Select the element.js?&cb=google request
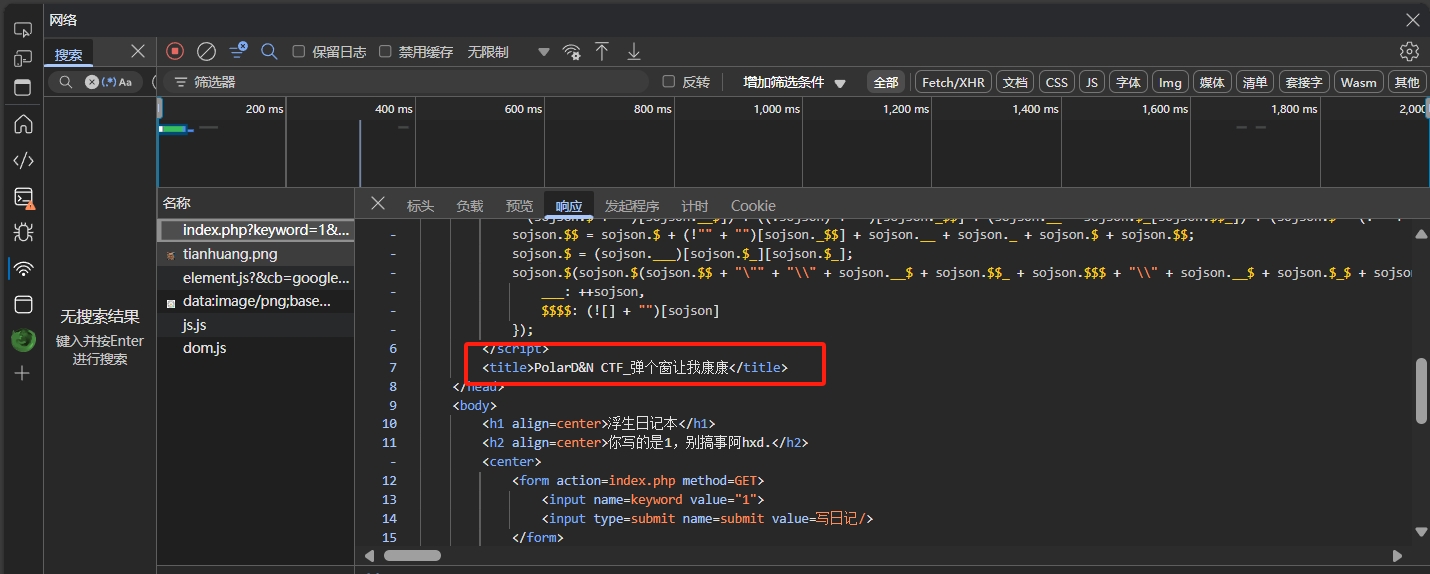 [256, 277]
